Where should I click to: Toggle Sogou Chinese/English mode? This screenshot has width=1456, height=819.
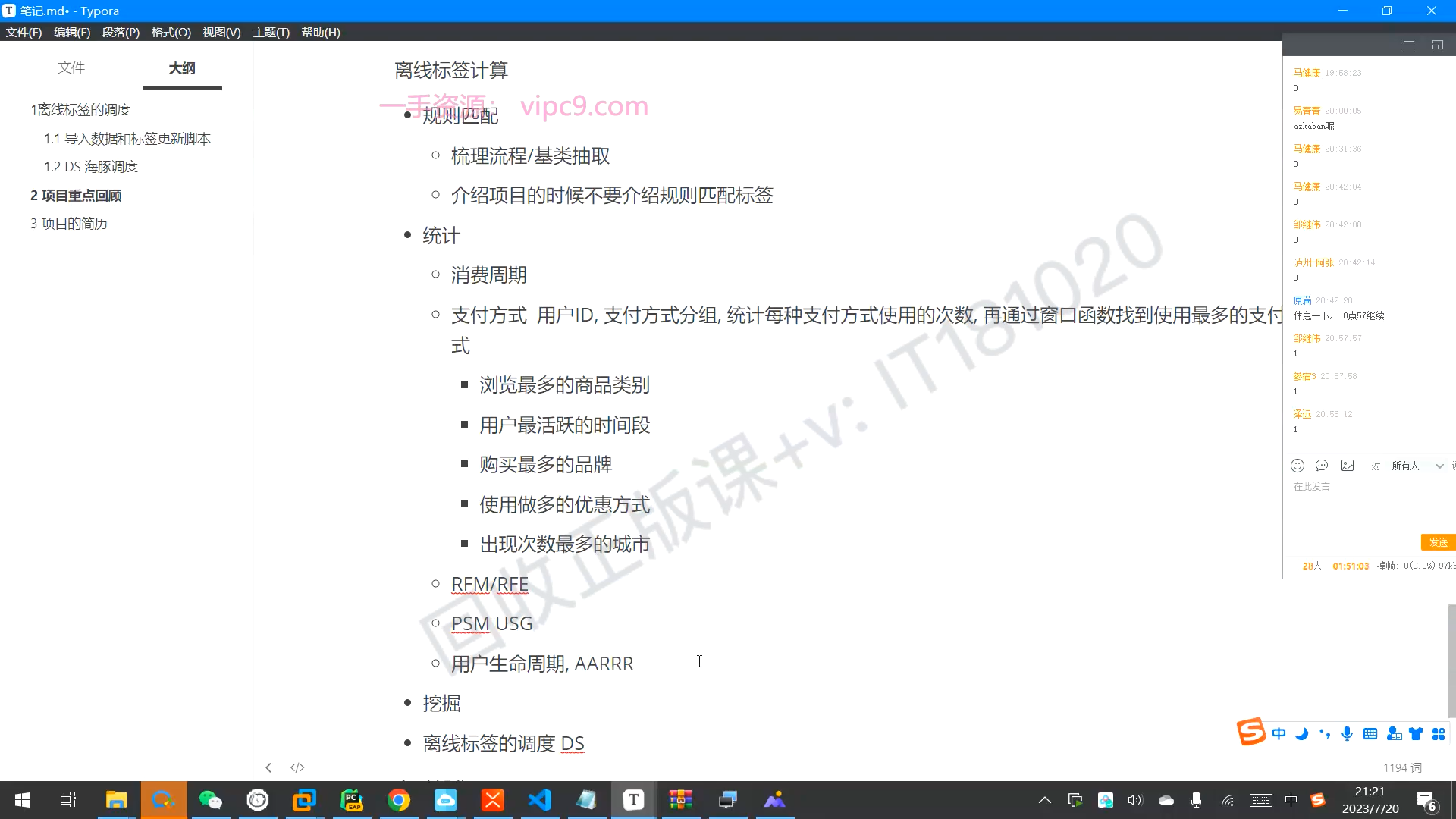coord(1279,733)
